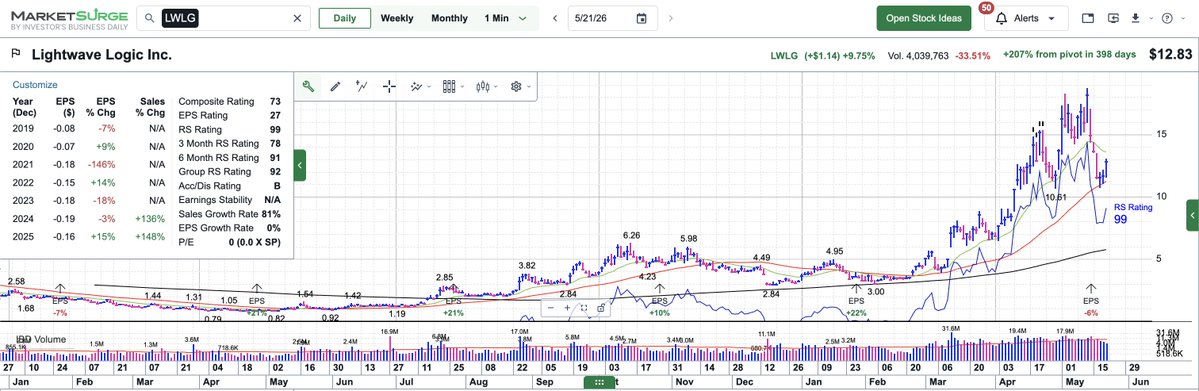This screenshot has height=391, width=1199.
Task: Activate the crosshair cursor tool
Action: (389, 86)
